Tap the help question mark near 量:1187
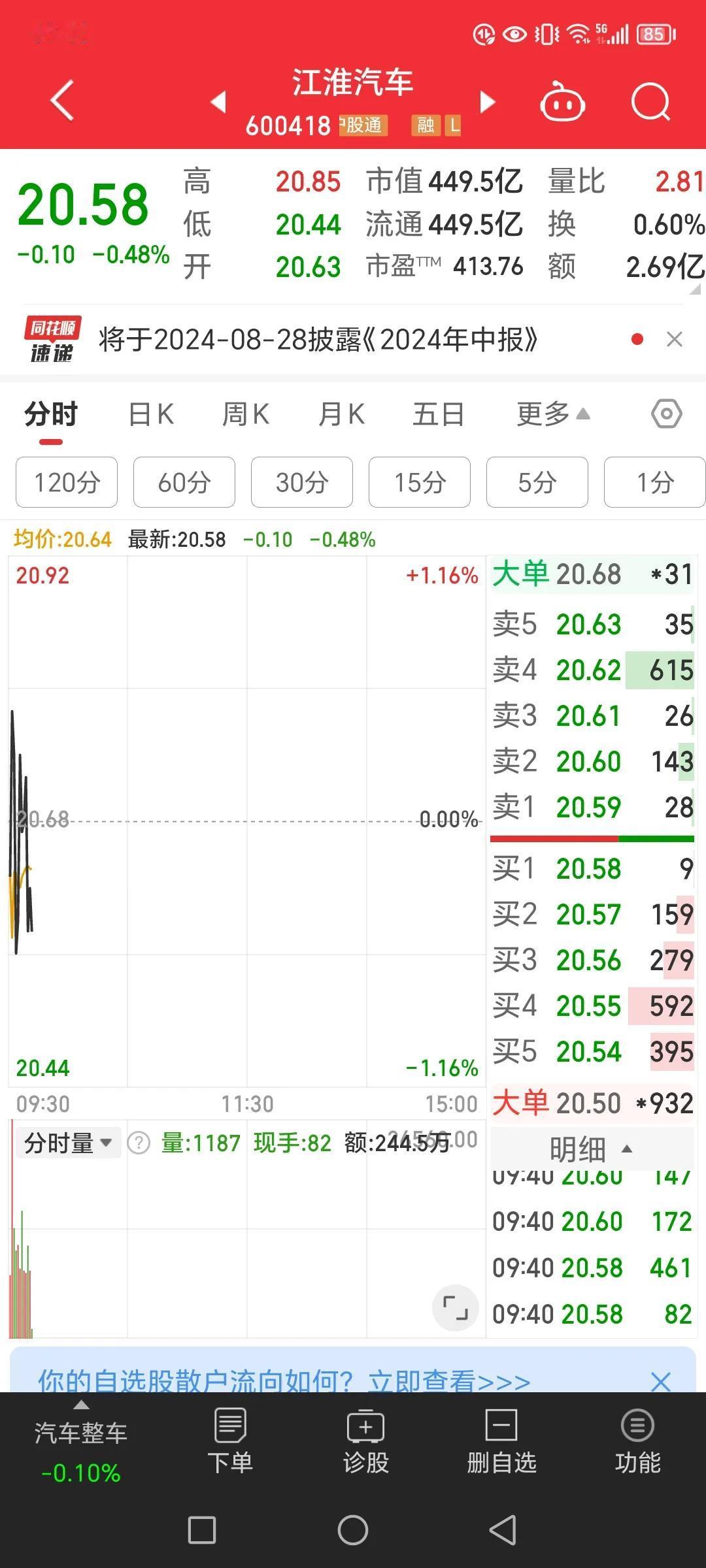This screenshot has width=706, height=1568. [139, 1143]
